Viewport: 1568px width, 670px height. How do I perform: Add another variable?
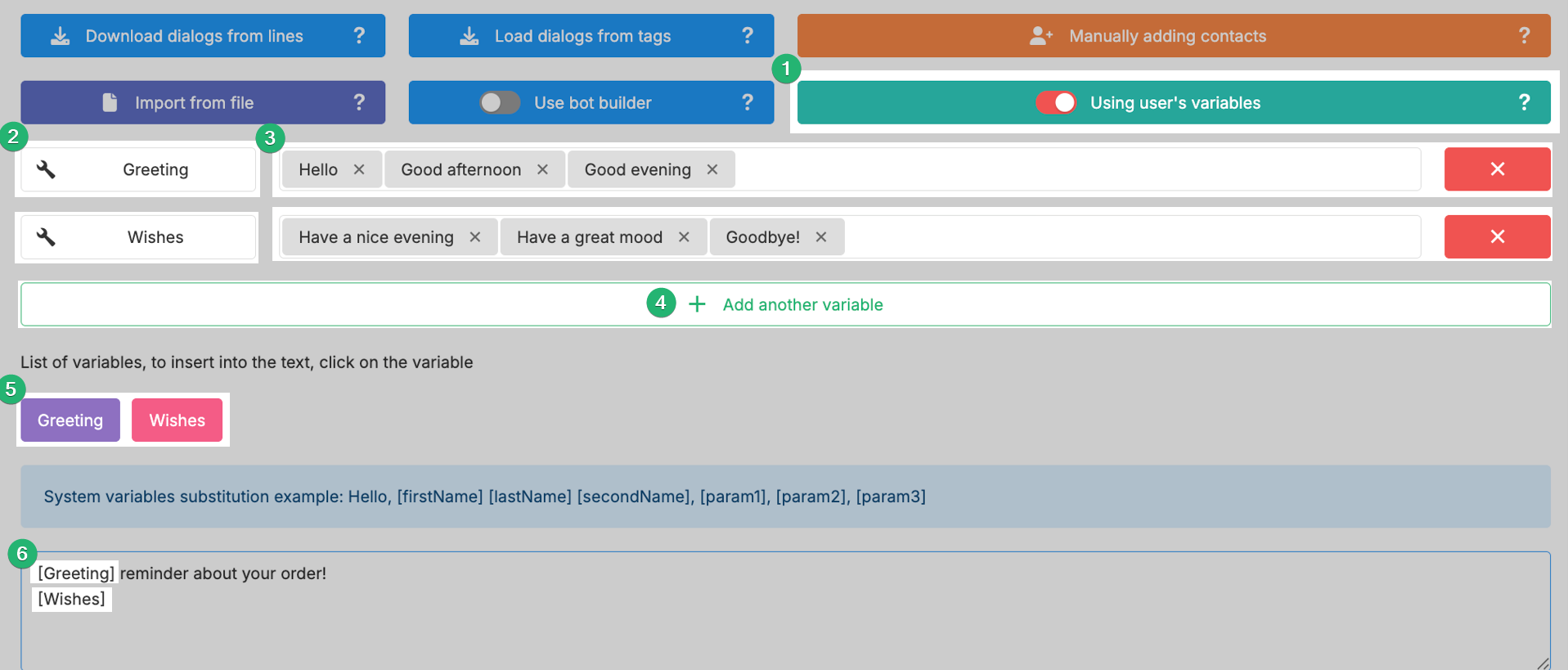(x=785, y=304)
